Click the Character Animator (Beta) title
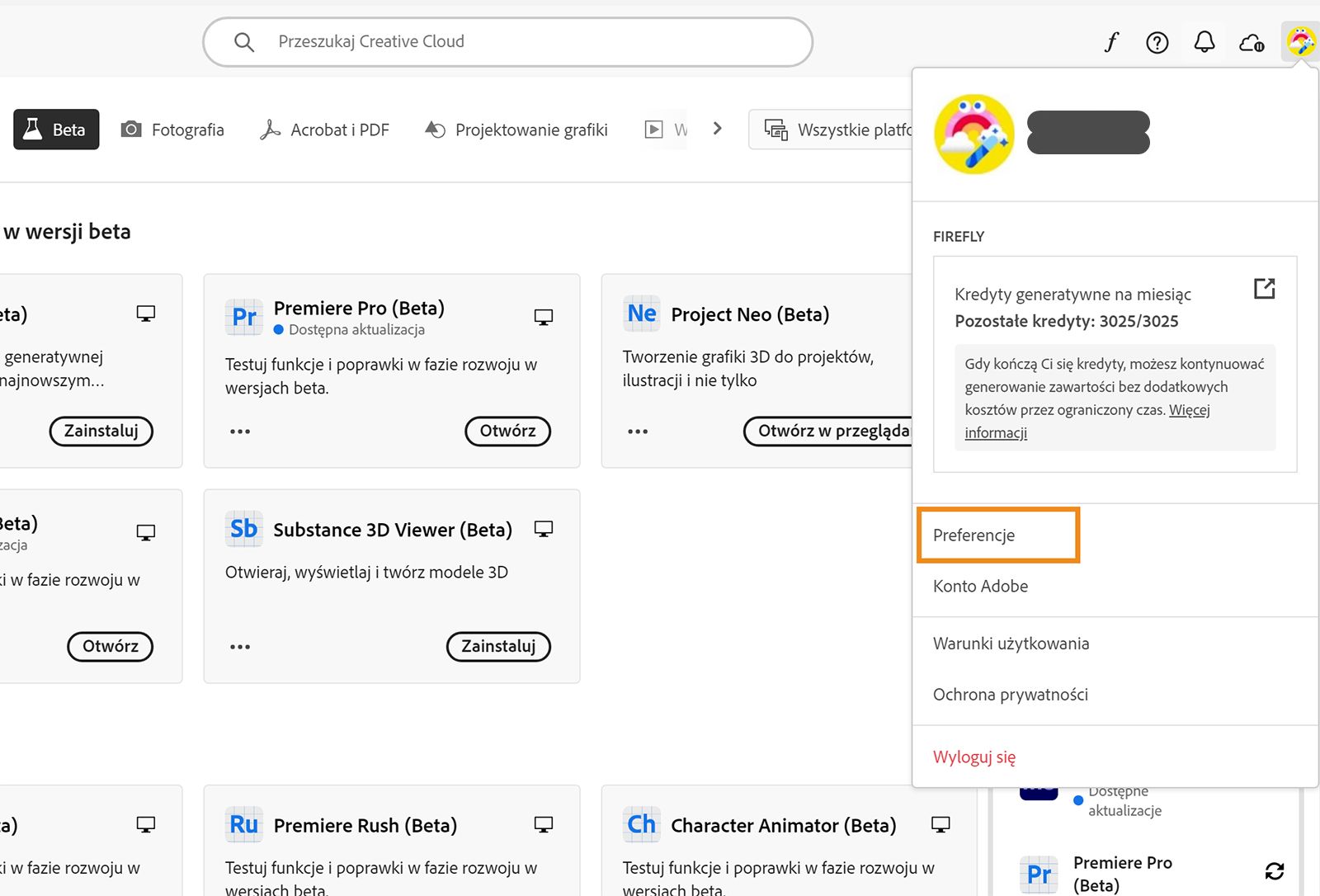 [x=784, y=825]
